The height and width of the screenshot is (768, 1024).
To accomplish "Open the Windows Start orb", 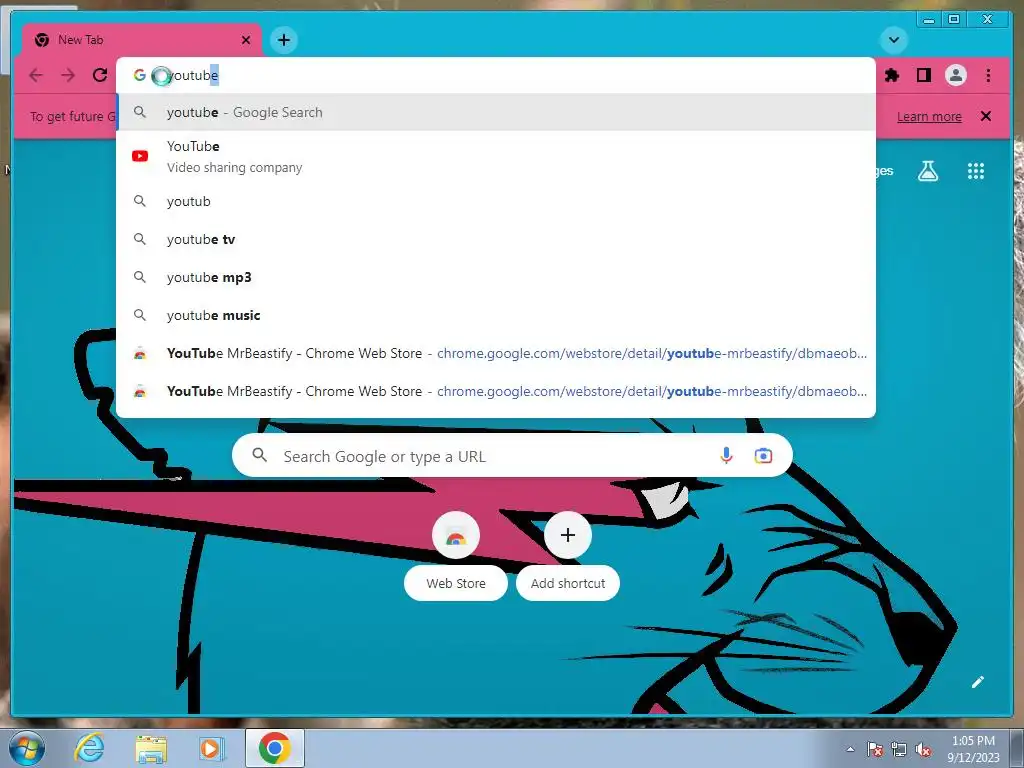I will coord(27,748).
